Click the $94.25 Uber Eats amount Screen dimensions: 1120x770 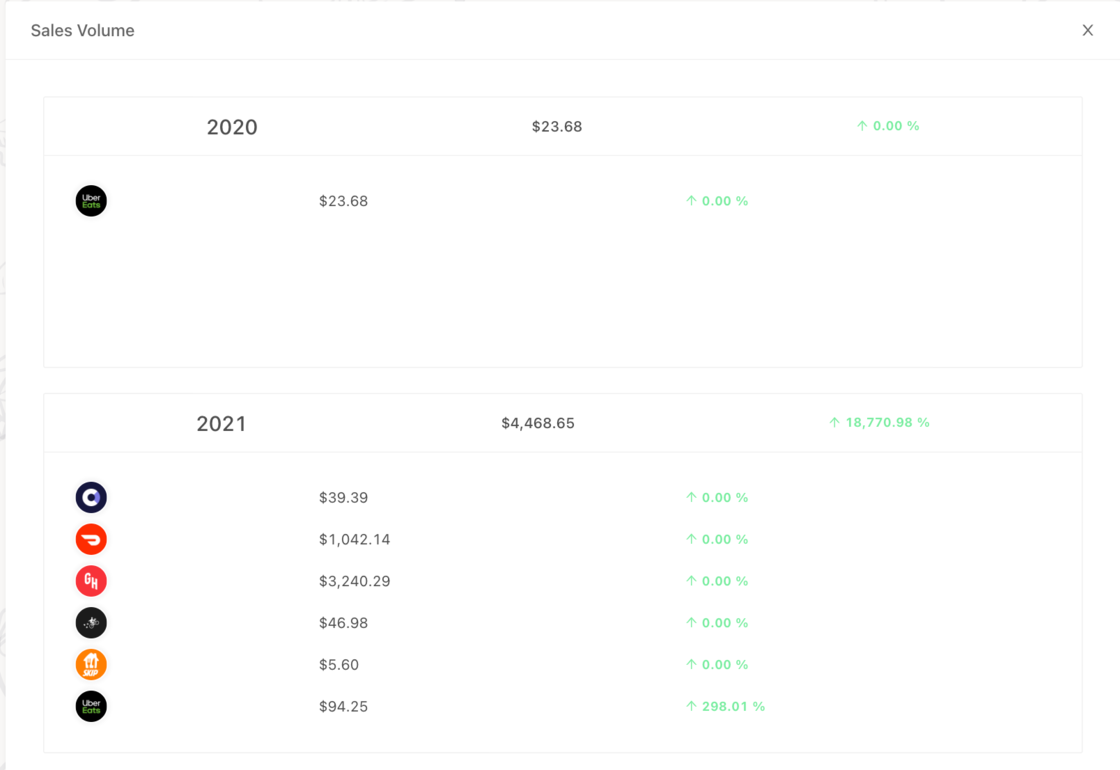tap(343, 707)
